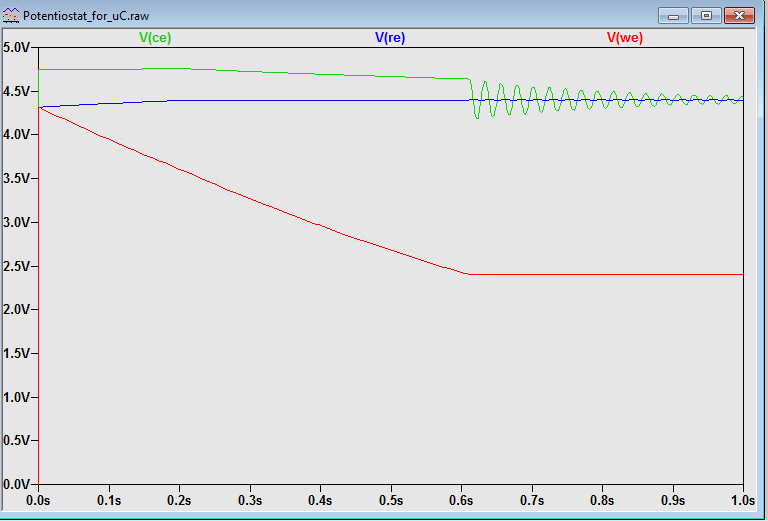The width and height of the screenshot is (768, 521).
Task: Click the 2.0V vertical axis label
Action: (16, 309)
